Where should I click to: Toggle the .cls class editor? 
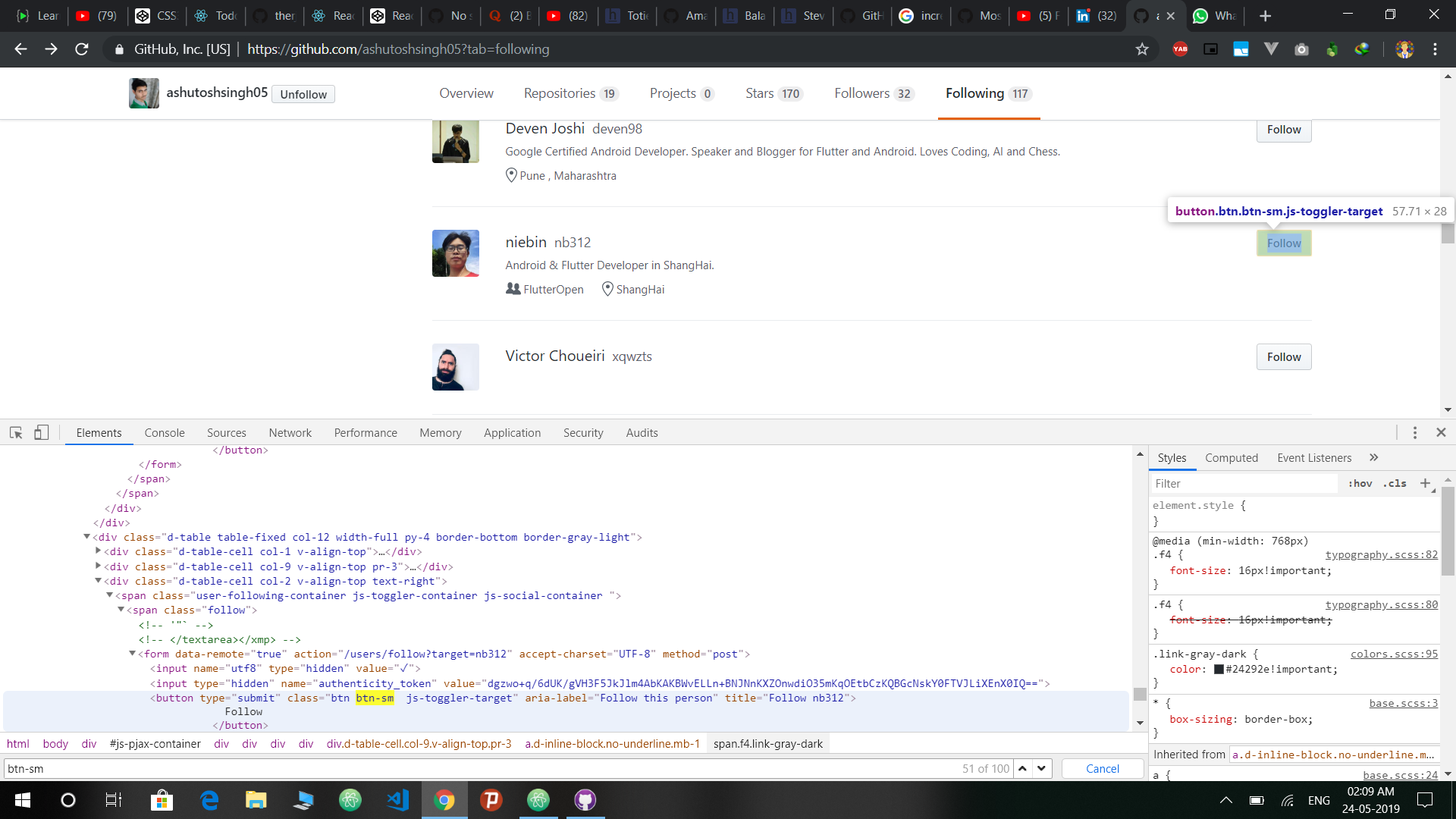pos(1395,483)
